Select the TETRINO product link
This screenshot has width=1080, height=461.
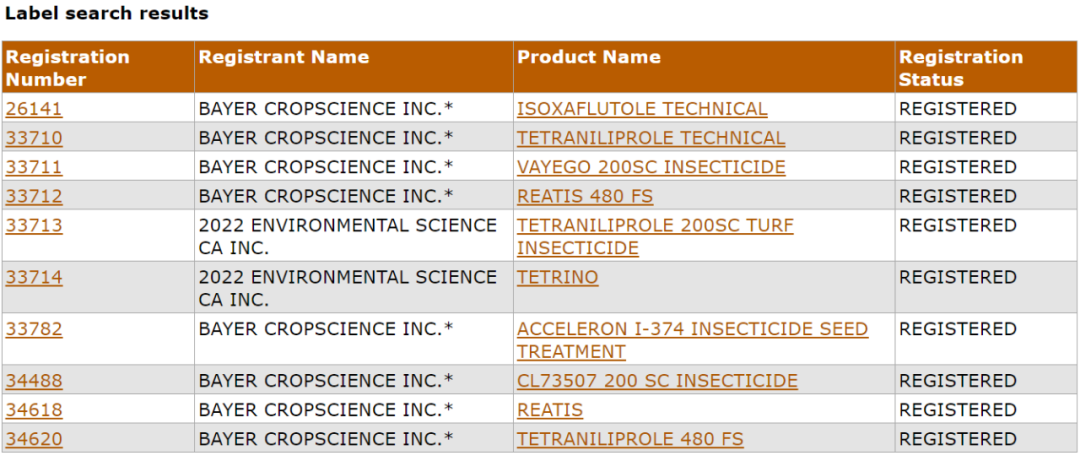tap(557, 277)
